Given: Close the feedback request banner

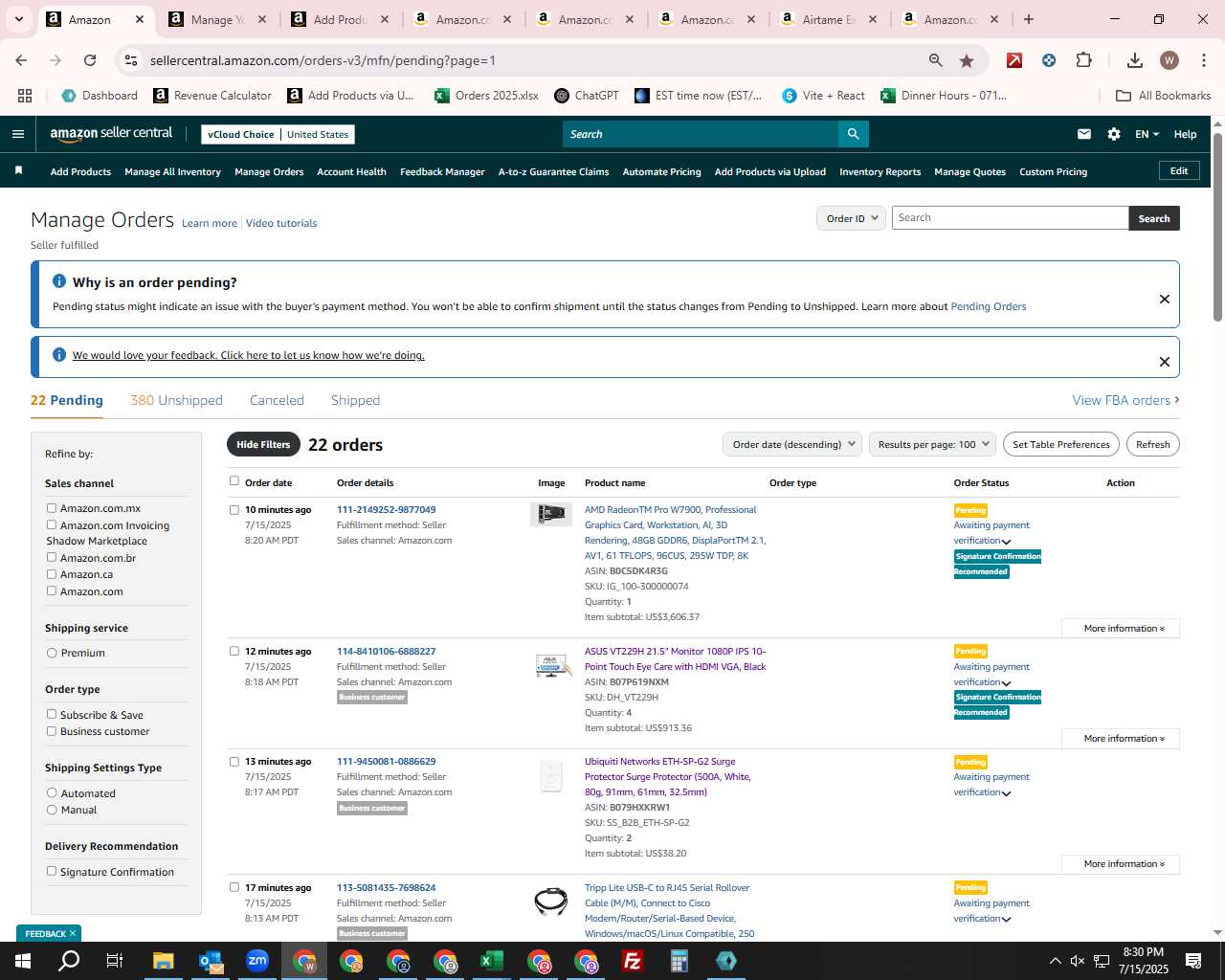Looking at the screenshot, I should point(1165,362).
